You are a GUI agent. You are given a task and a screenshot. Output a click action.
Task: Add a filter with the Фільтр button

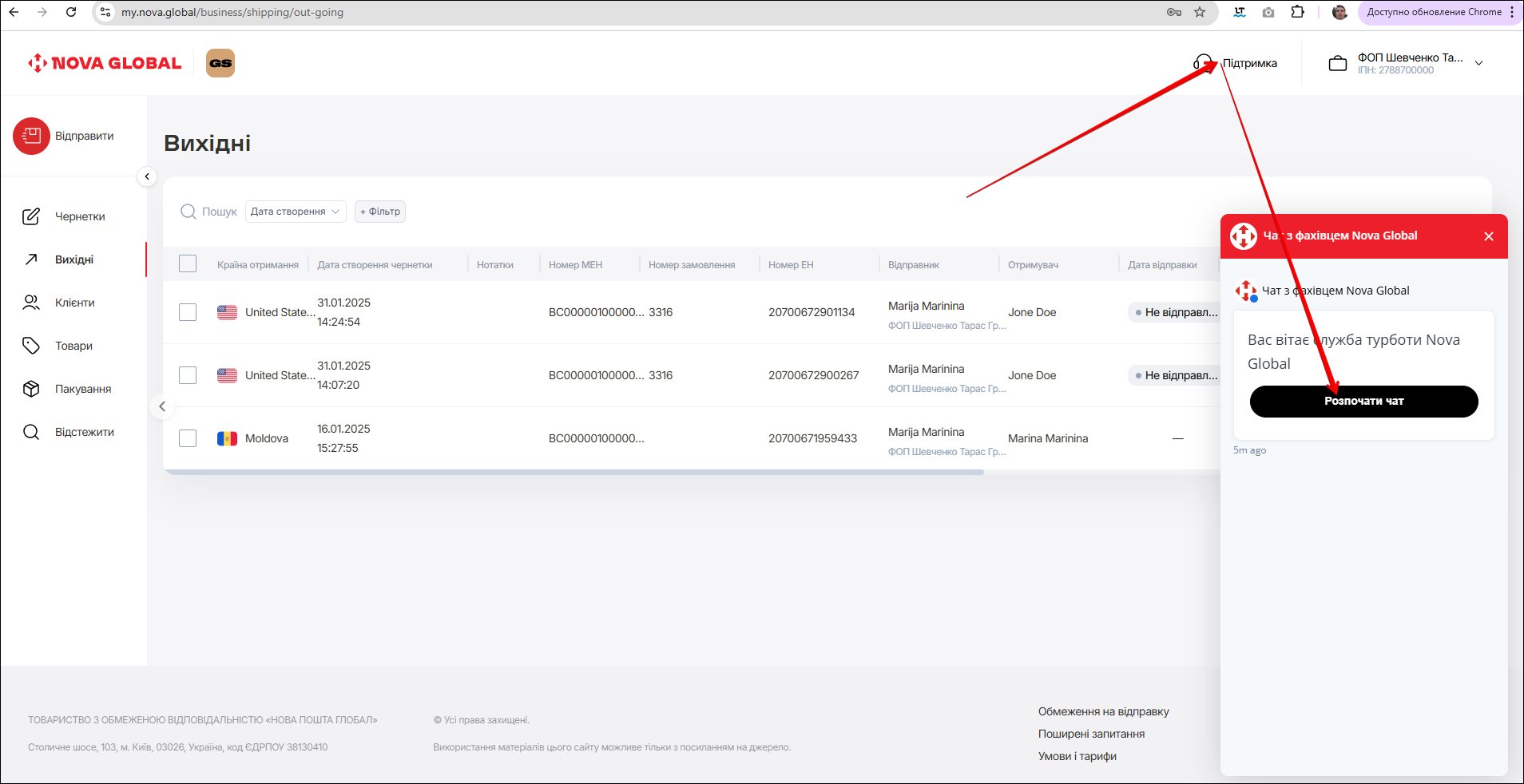(x=380, y=212)
